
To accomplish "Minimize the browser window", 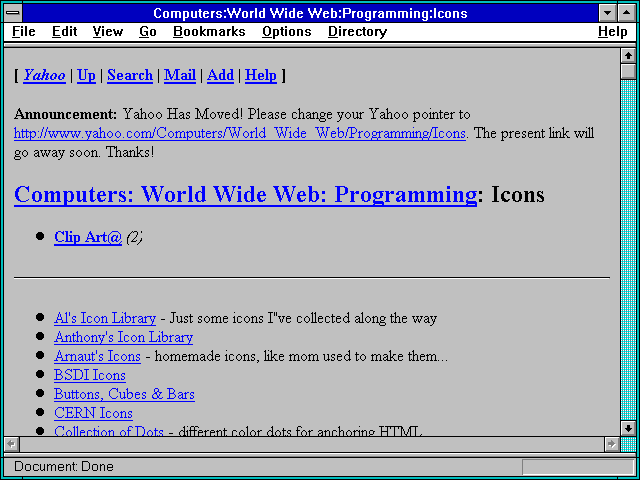I will [607, 13].
